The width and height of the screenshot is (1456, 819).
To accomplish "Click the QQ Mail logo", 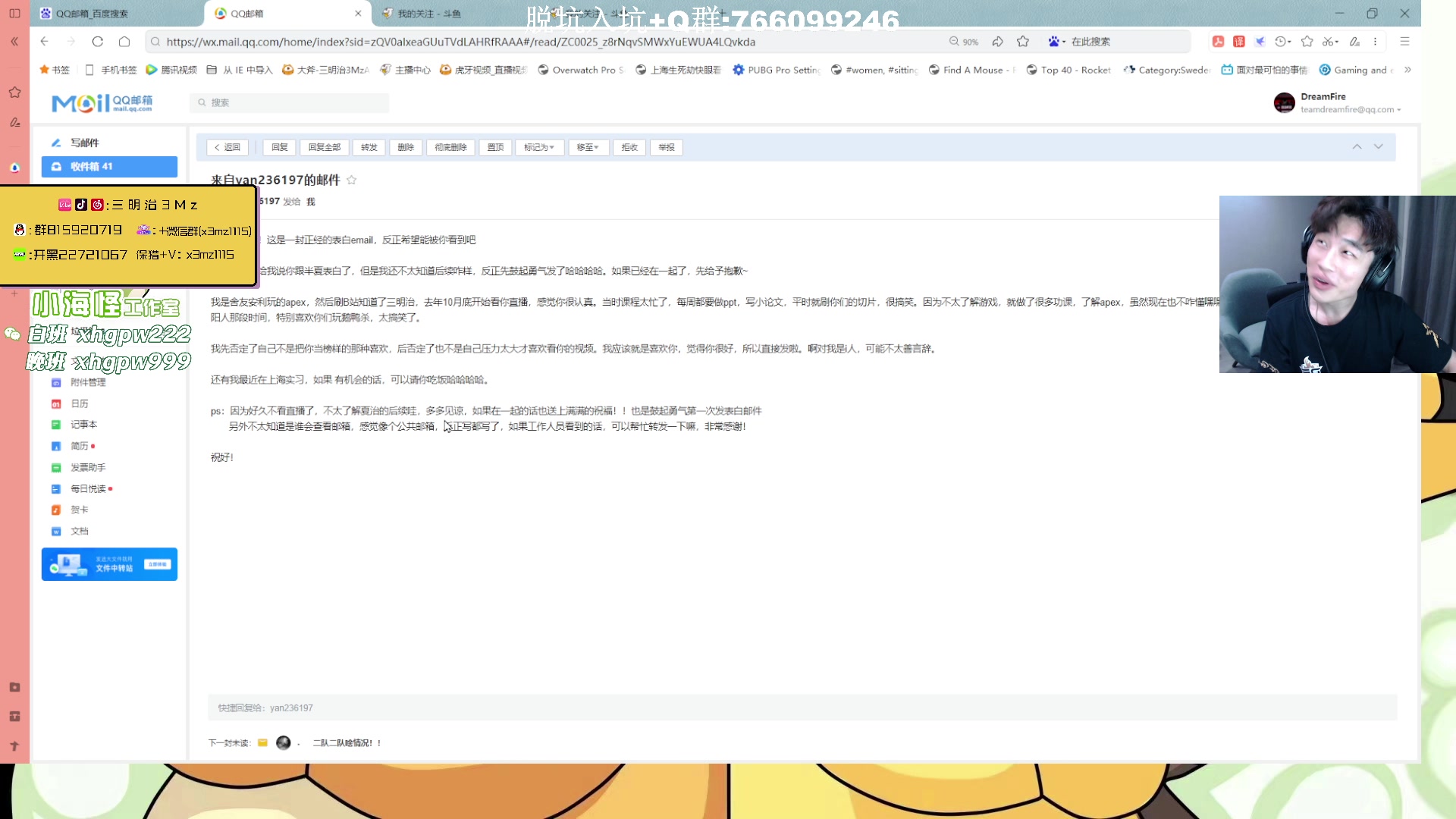I will point(102,103).
